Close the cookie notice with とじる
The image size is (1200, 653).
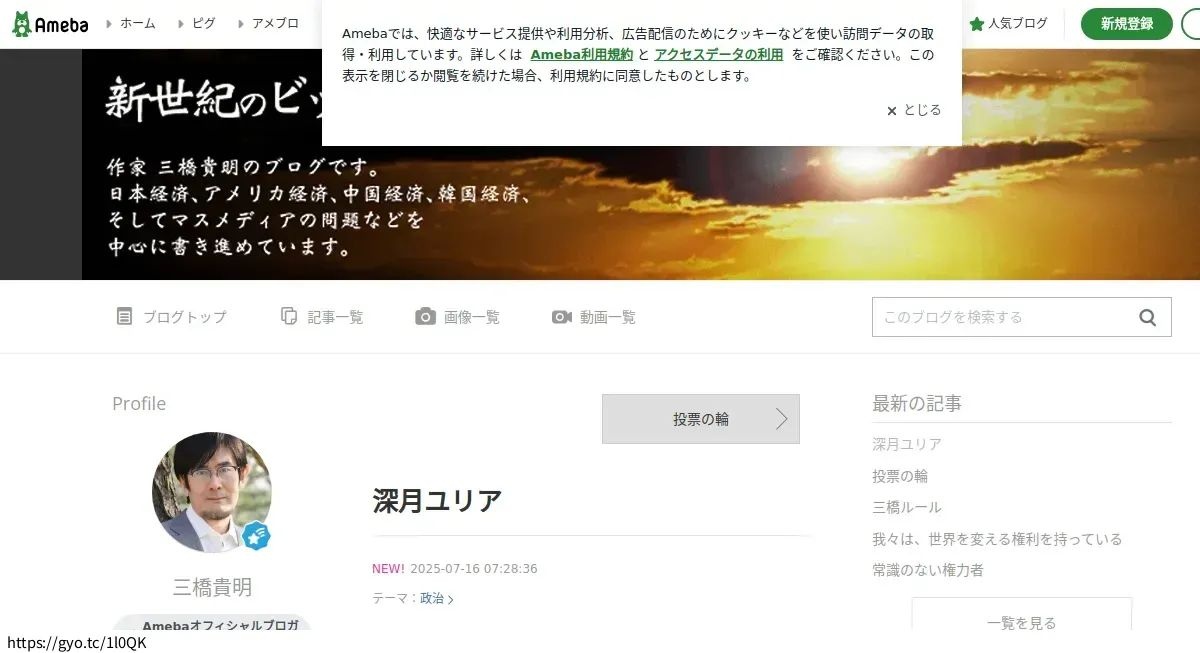pos(914,111)
